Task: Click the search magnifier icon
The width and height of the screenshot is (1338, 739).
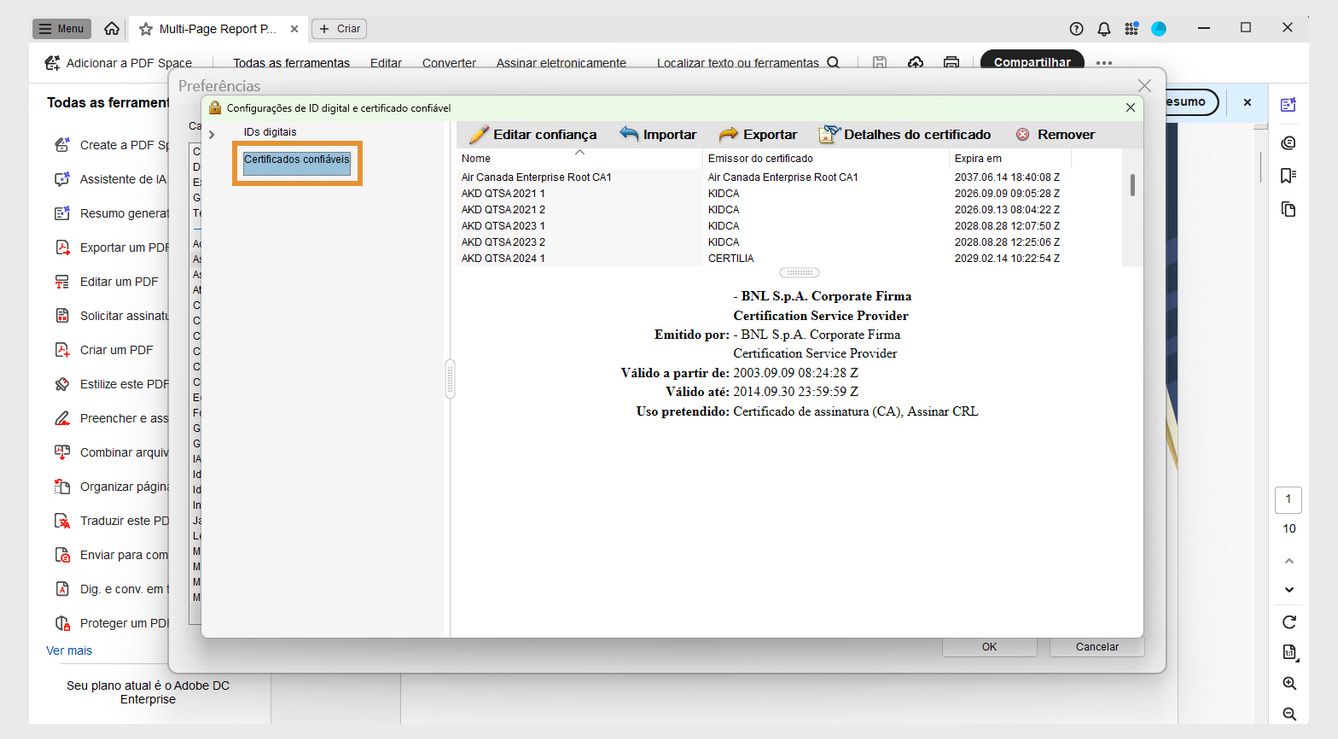Action: point(833,63)
